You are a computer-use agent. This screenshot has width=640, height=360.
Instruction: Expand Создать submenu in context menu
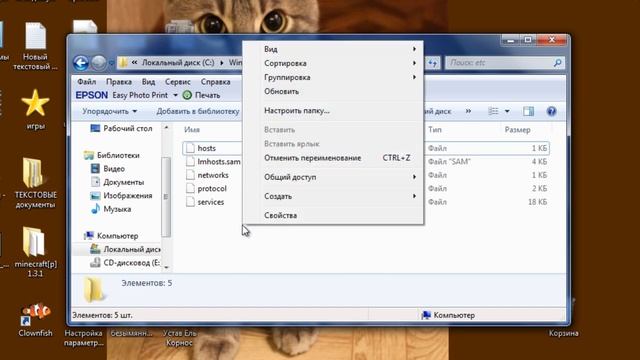pyautogui.click(x=333, y=196)
